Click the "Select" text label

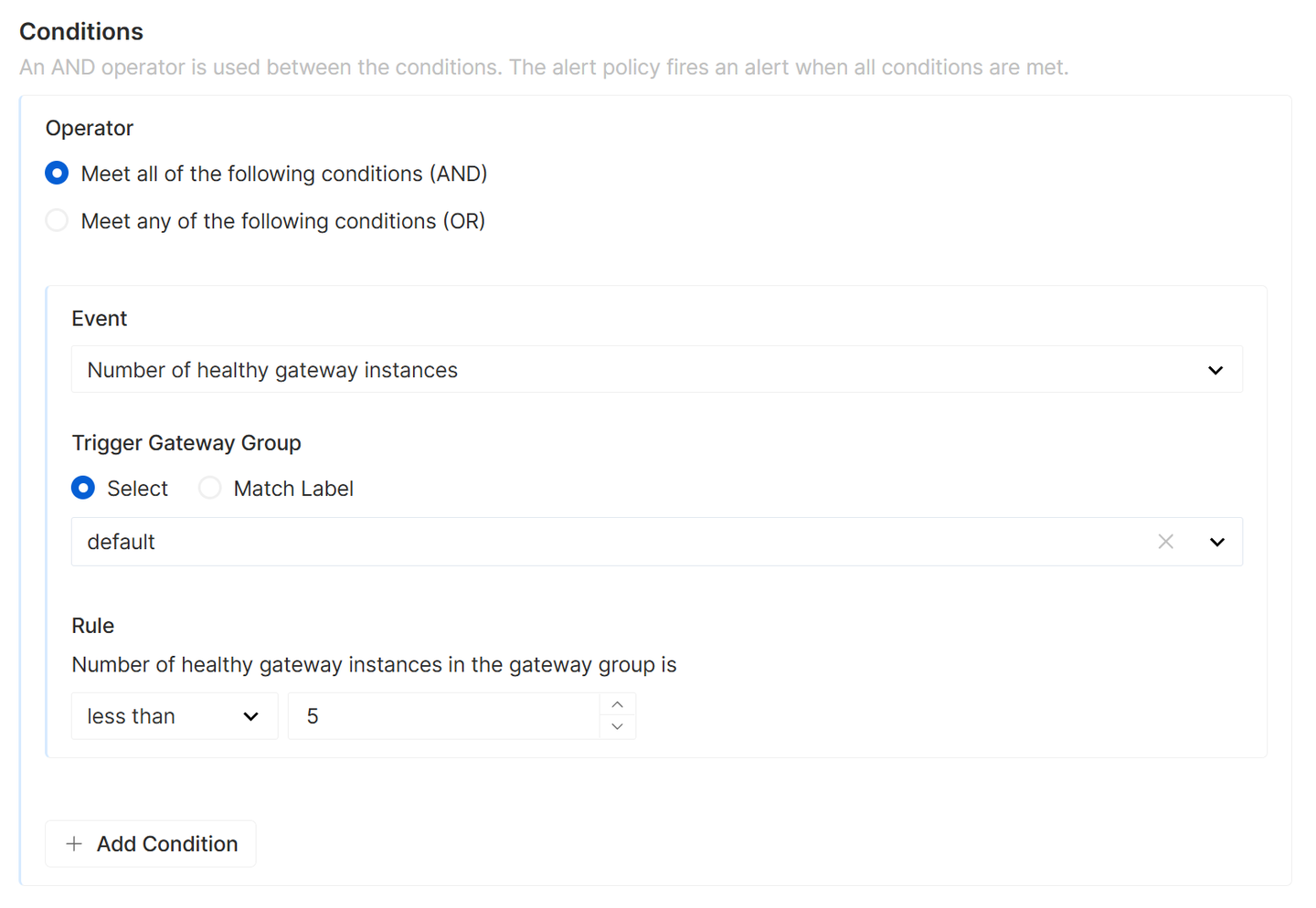137,489
